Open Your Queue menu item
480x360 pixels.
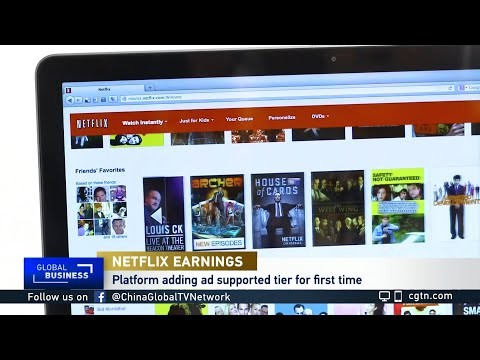click(x=239, y=119)
